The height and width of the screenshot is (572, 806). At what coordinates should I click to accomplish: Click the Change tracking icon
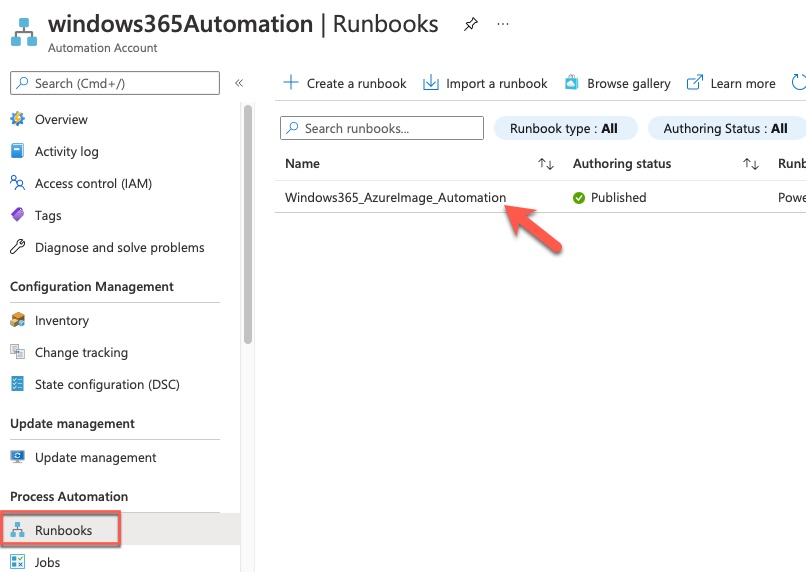[17, 352]
